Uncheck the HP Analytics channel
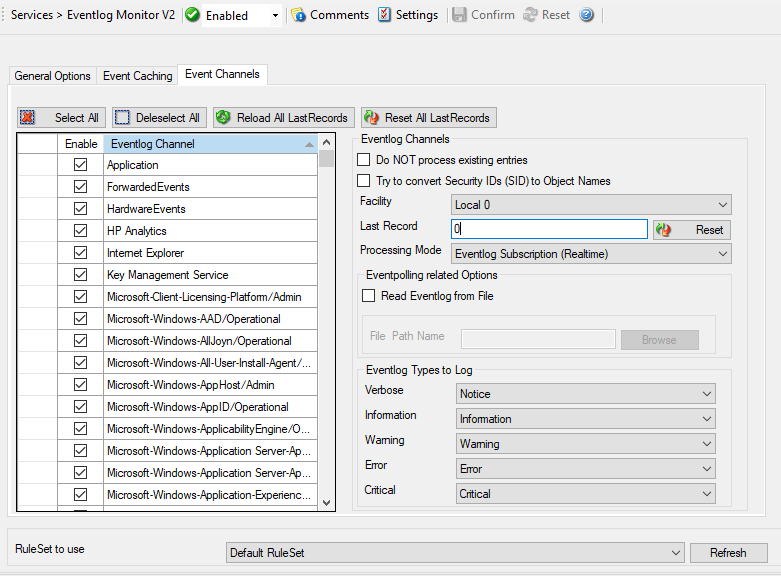781x576 pixels. [80, 231]
